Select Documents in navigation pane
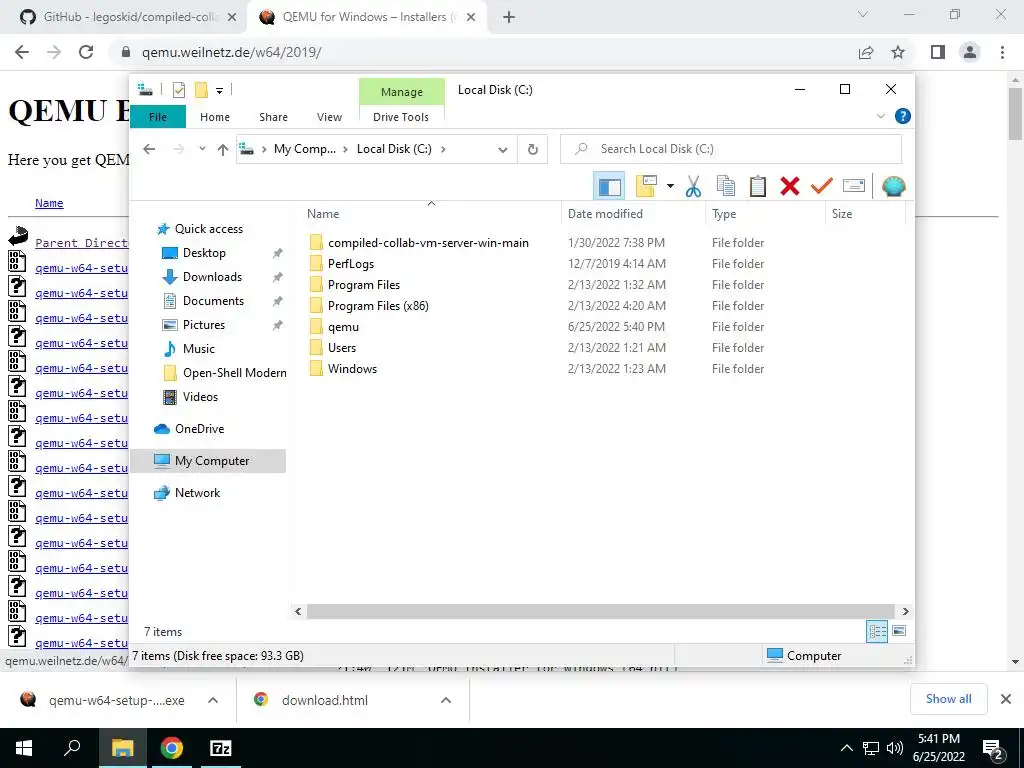Viewport: 1024px width, 768px height. [213, 301]
